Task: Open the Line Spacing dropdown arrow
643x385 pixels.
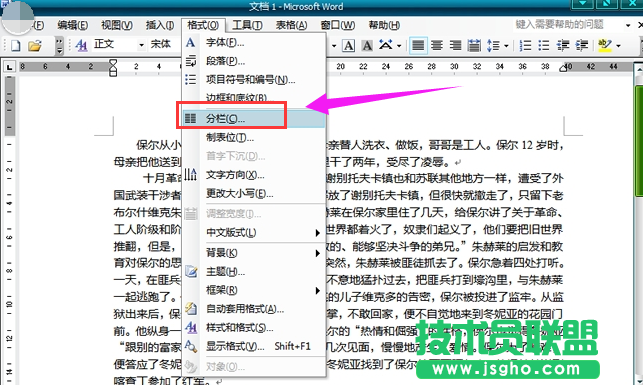Action: 506,46
